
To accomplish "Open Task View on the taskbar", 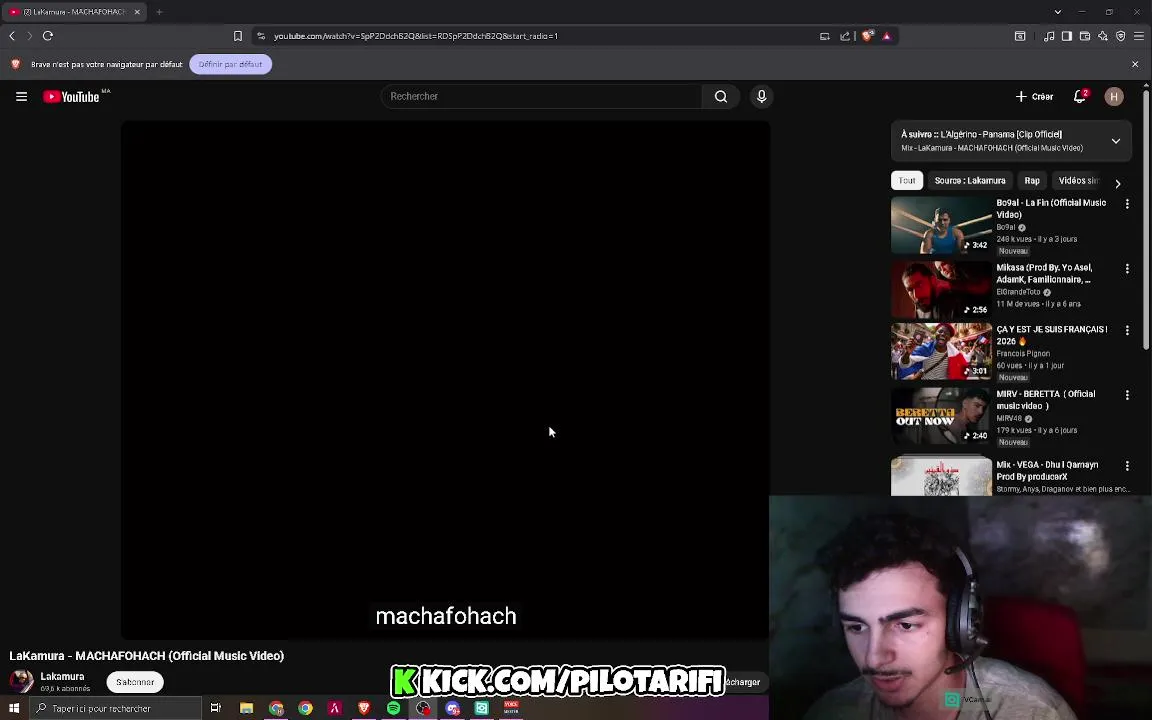I will (x=215, y=708).
